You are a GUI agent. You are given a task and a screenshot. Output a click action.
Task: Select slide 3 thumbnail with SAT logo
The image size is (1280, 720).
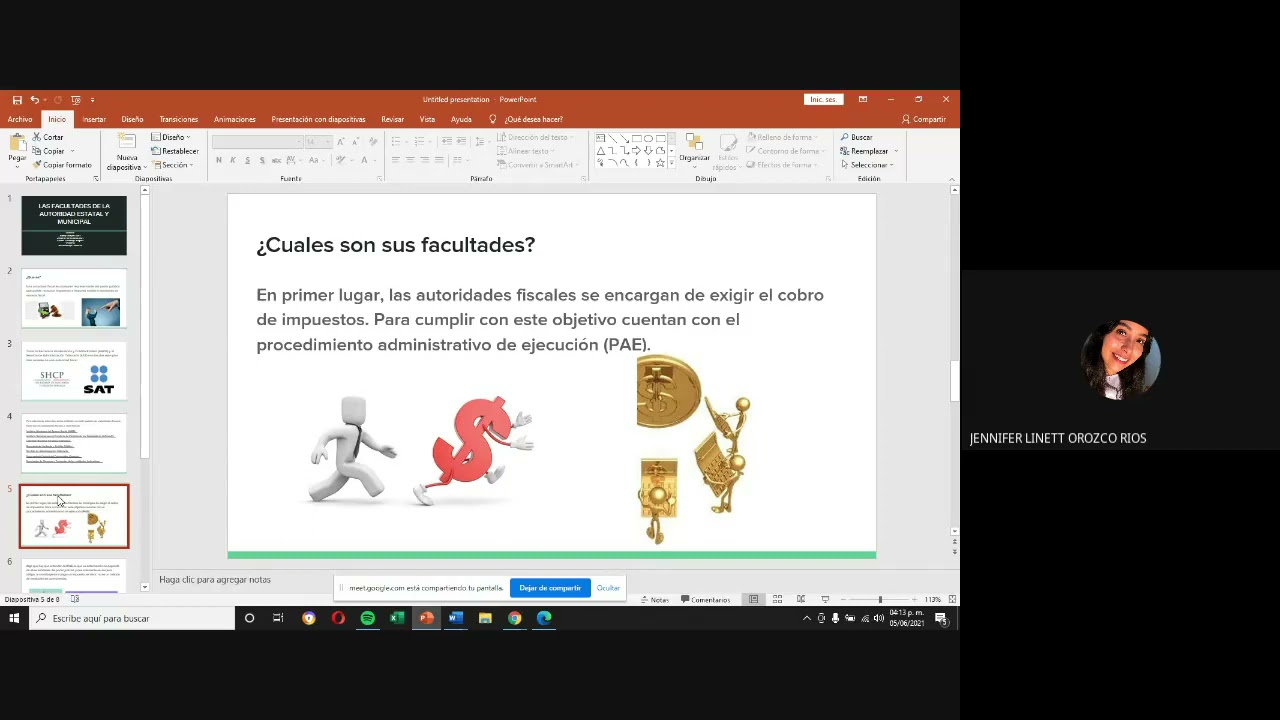[x=74, y=371]
